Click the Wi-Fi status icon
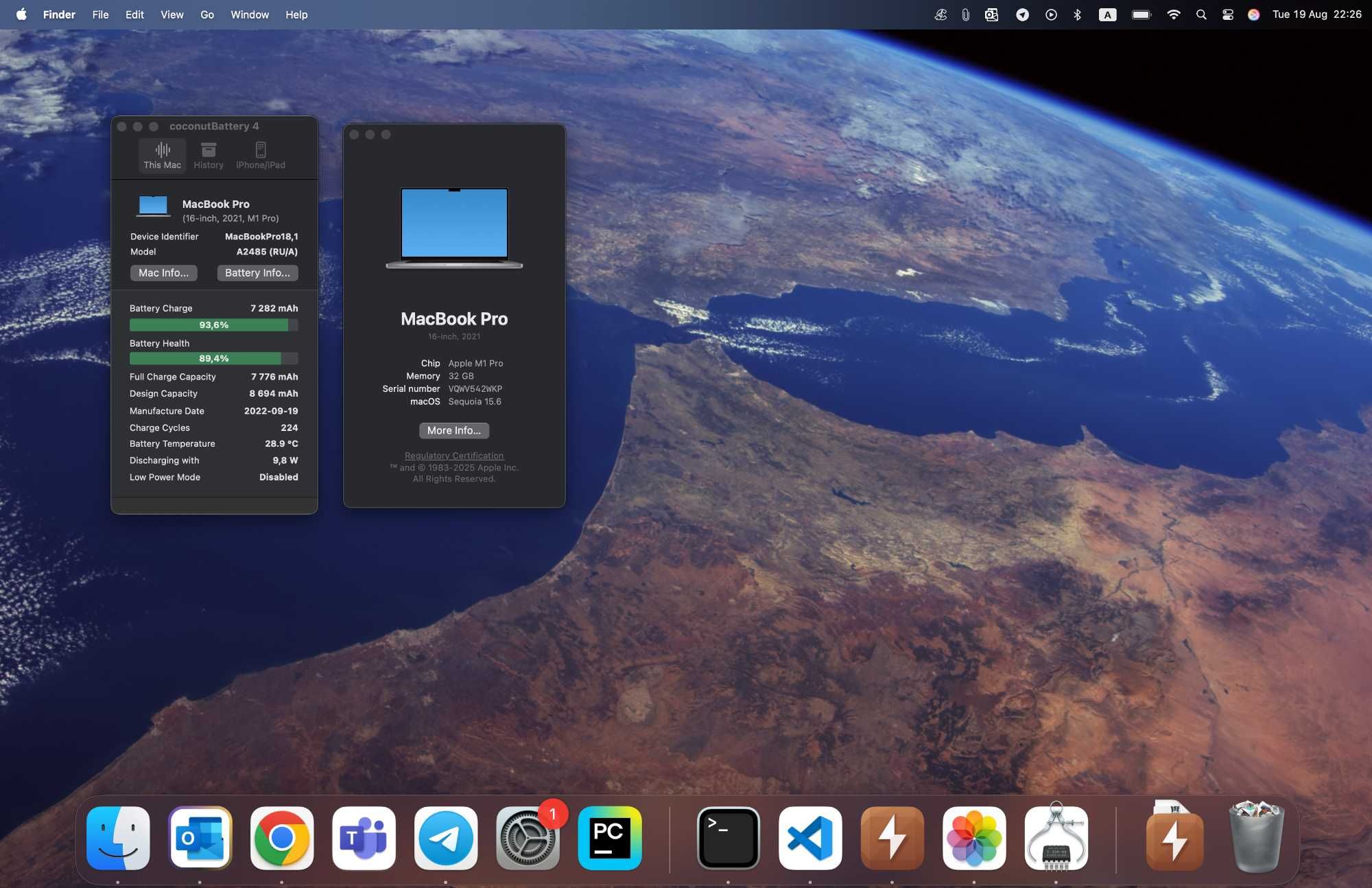This screenshot has height=888, width=1372. [x=1174, y=14]
